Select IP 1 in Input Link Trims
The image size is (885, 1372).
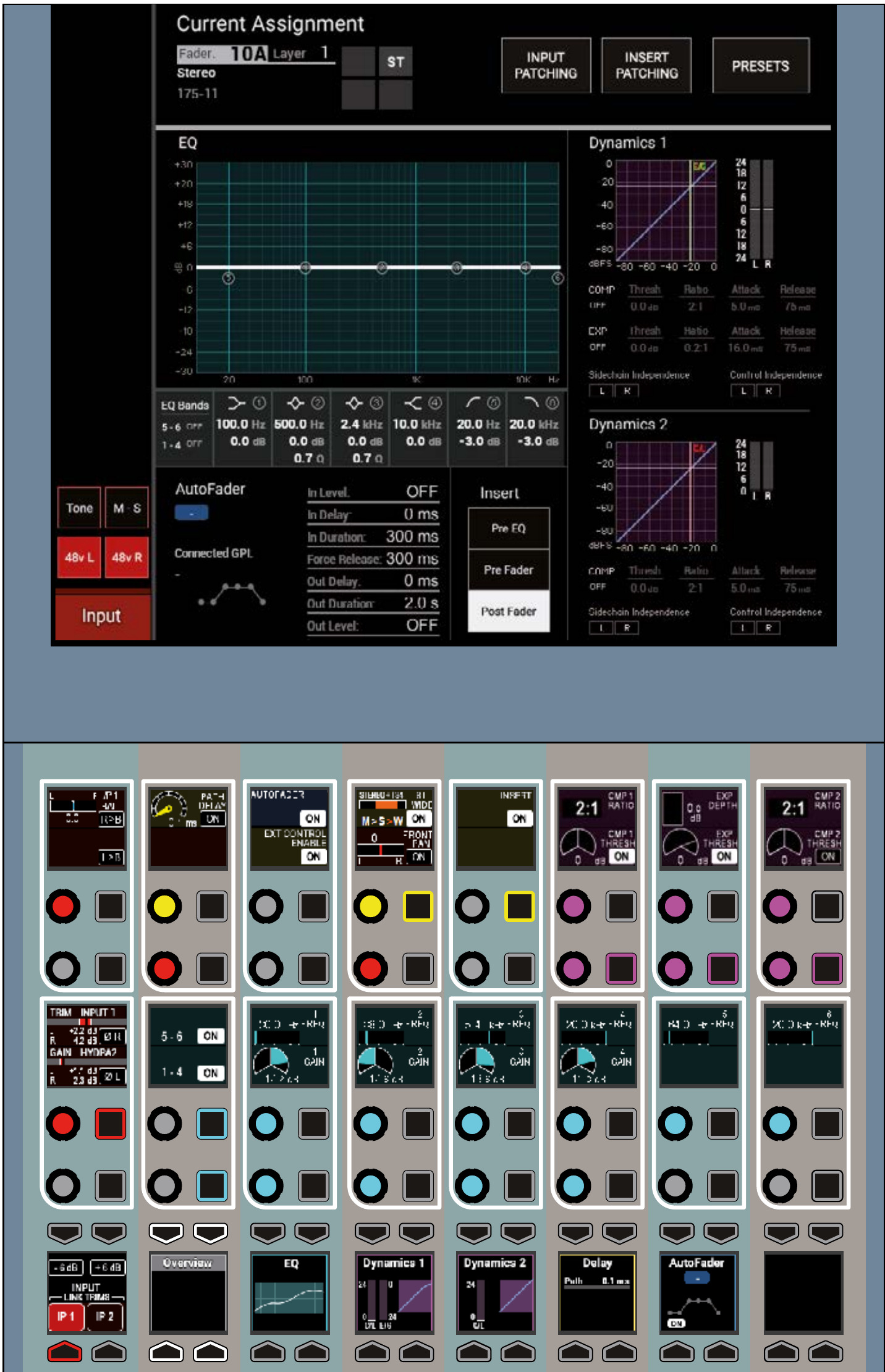pos(66,1316)
